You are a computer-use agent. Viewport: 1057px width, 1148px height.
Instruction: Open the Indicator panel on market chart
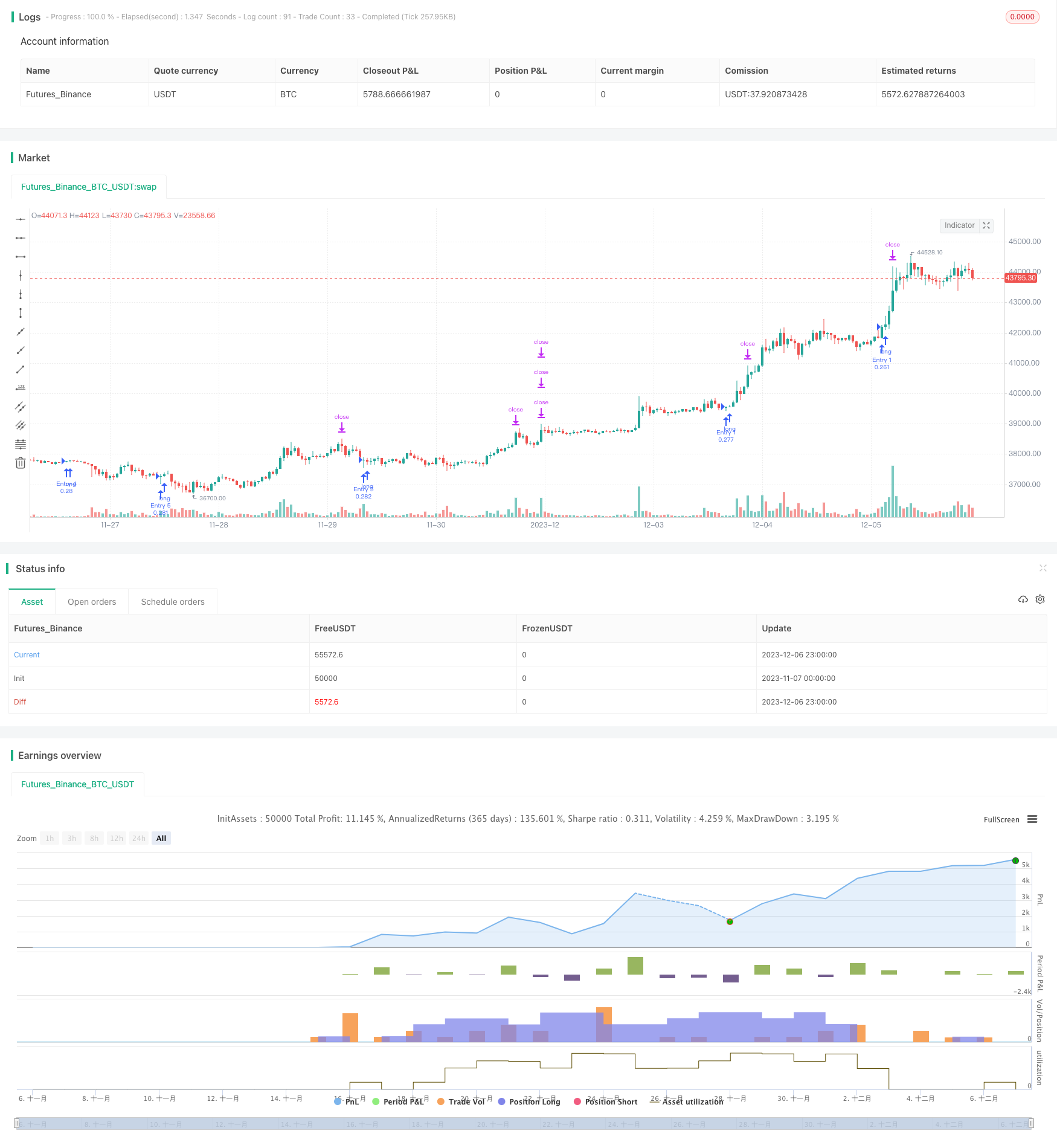[960, 225]
